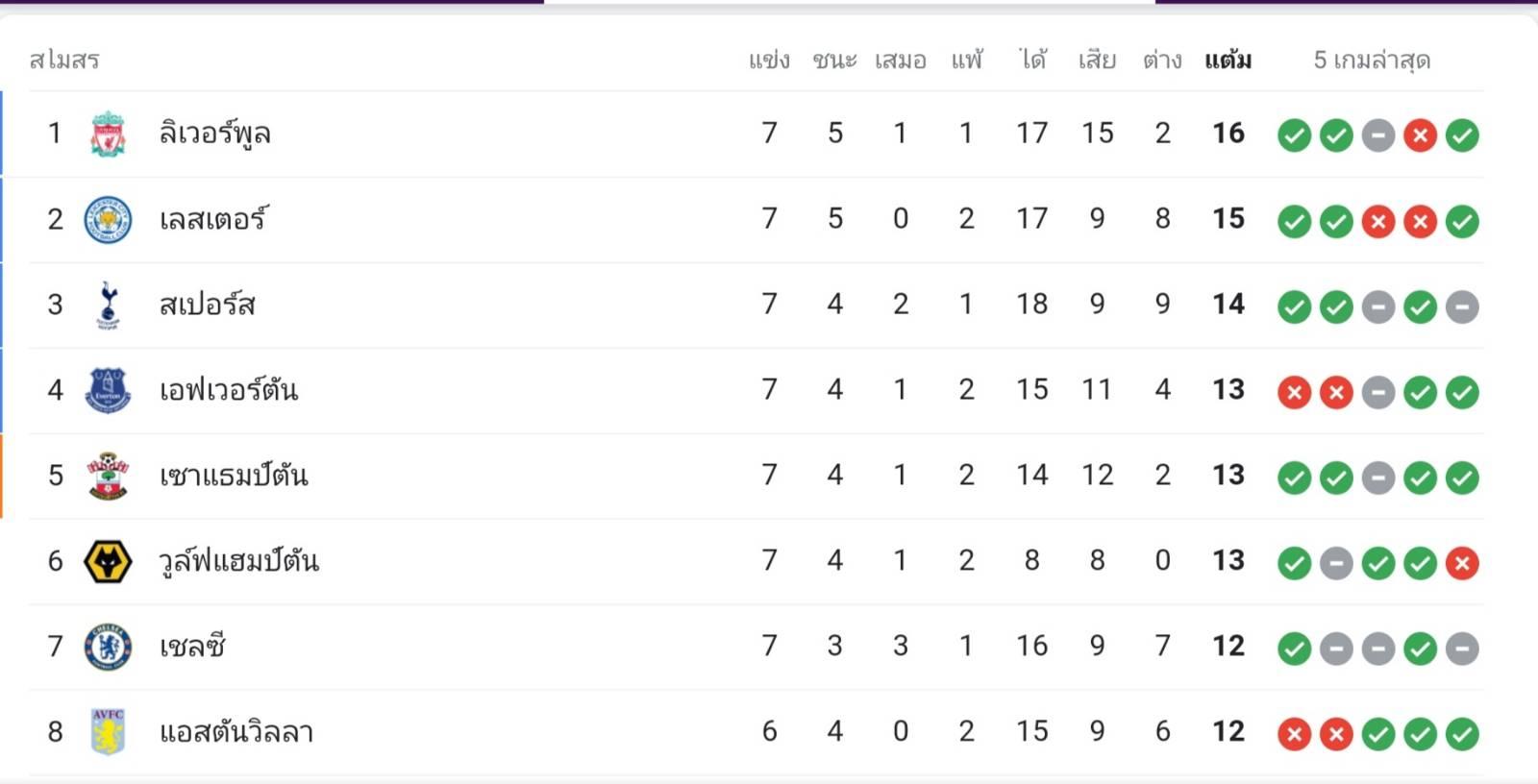Click Southampton's grey draw form icon
Viewport: 1538px width, 784px height.
[1377, 478]
